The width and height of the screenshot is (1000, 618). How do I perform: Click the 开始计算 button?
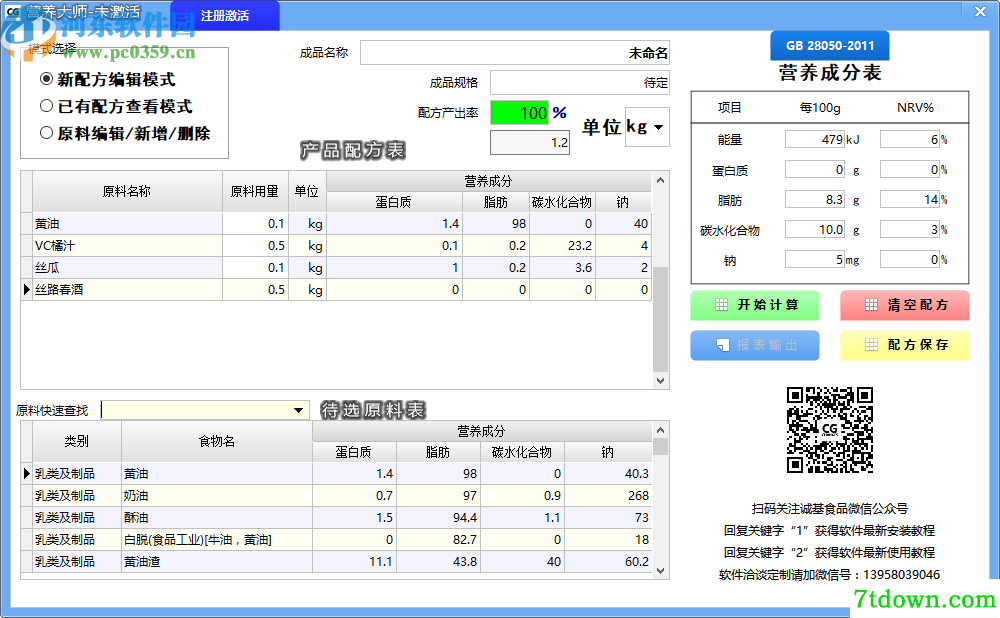coord(755,305)
